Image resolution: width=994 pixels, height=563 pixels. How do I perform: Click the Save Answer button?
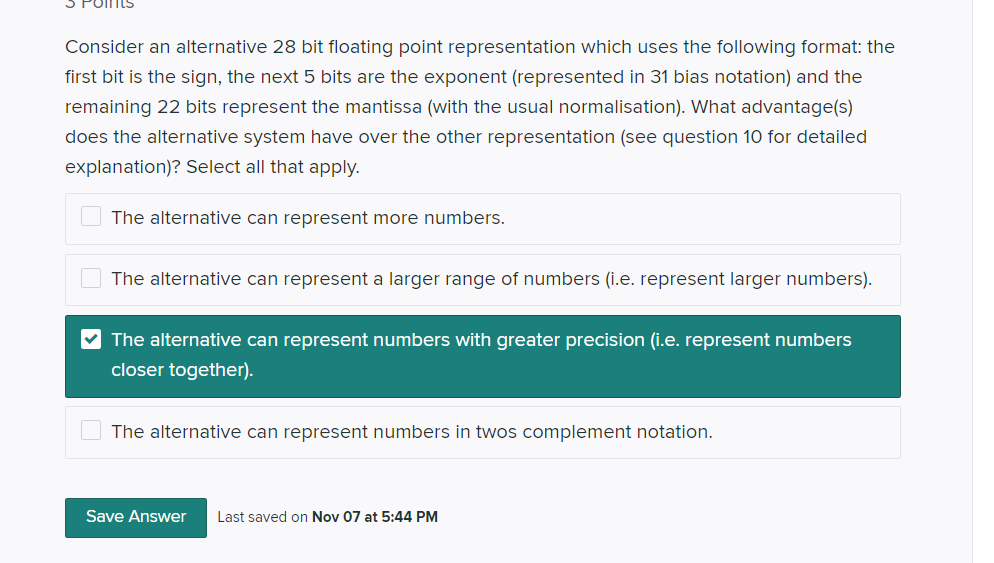(x=136, y=517)
